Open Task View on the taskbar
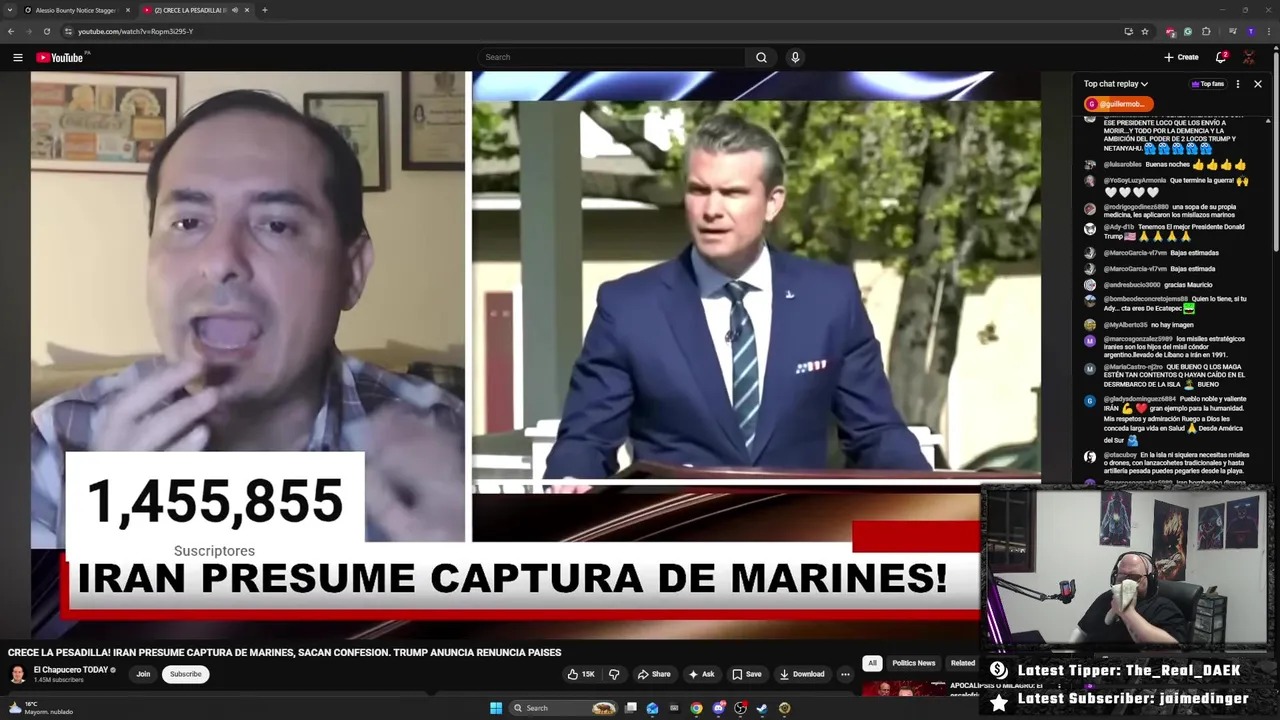 tap(631, 708)
